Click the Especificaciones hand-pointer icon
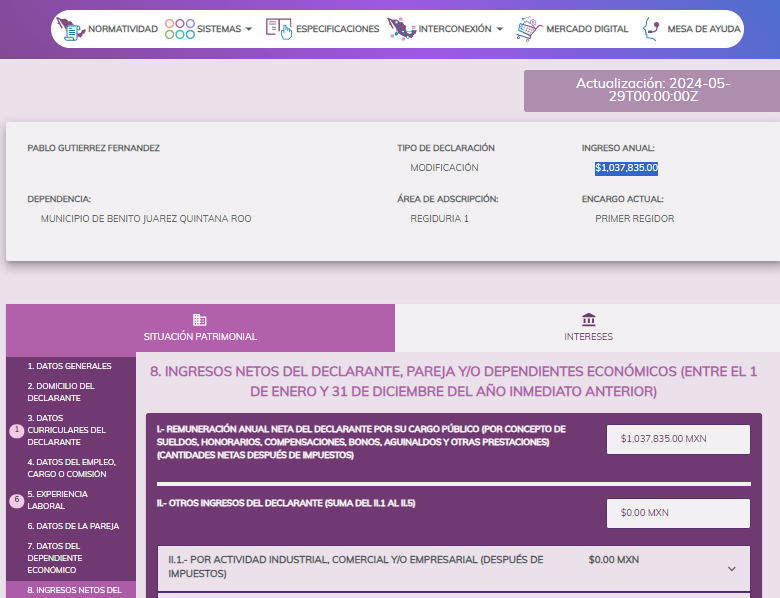The image size is (780, 598). click(279, 29)
